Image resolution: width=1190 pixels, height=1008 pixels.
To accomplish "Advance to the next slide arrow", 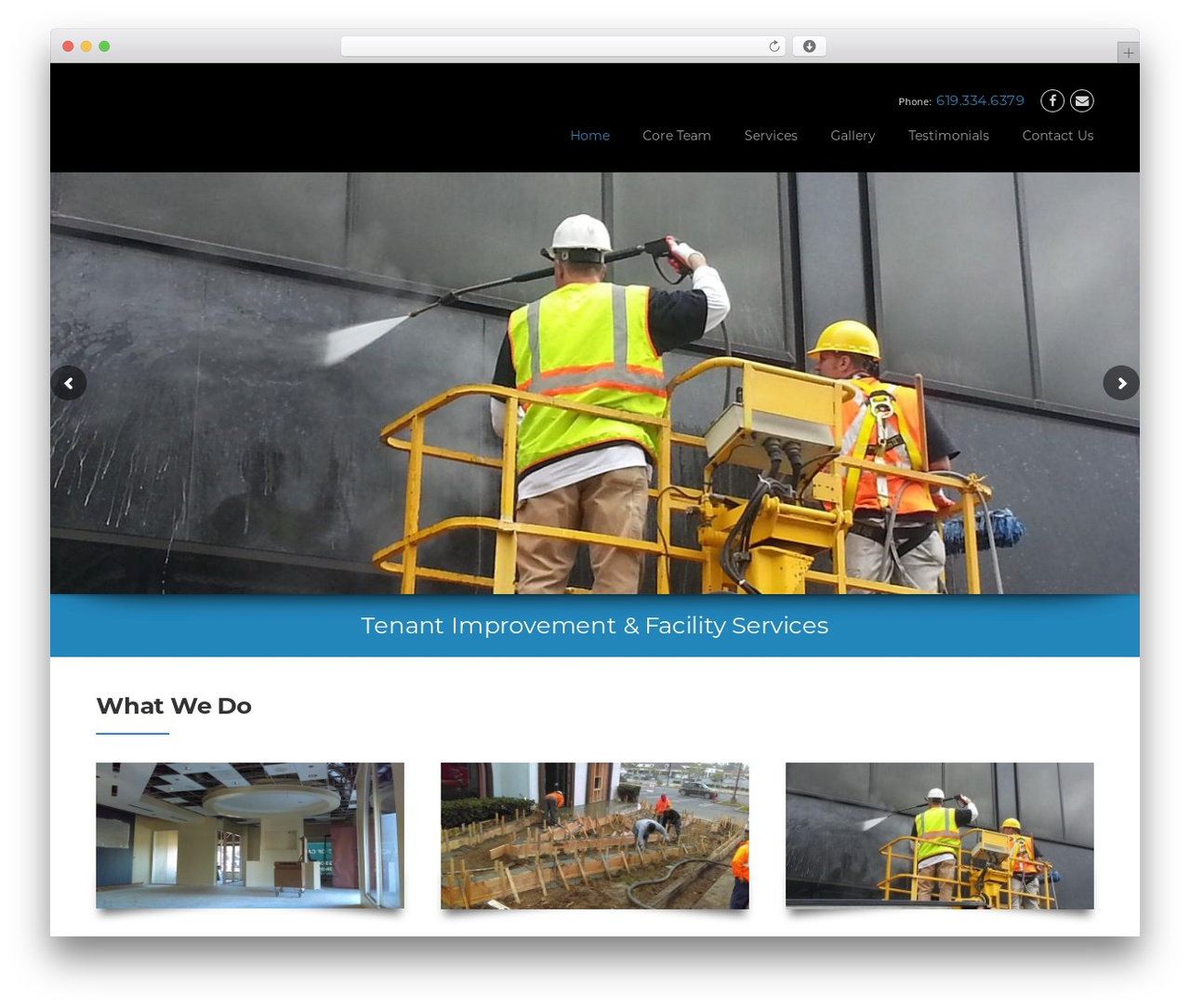I will click(x=1121, y=383).
